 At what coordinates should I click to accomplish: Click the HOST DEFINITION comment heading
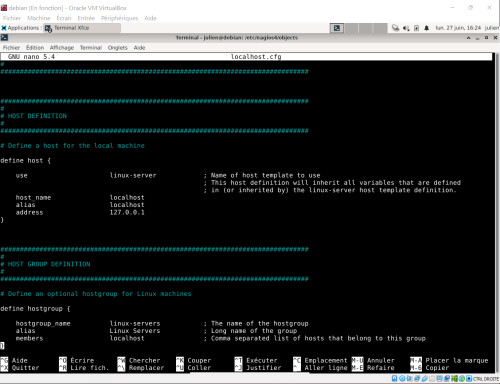click(37, 116)
